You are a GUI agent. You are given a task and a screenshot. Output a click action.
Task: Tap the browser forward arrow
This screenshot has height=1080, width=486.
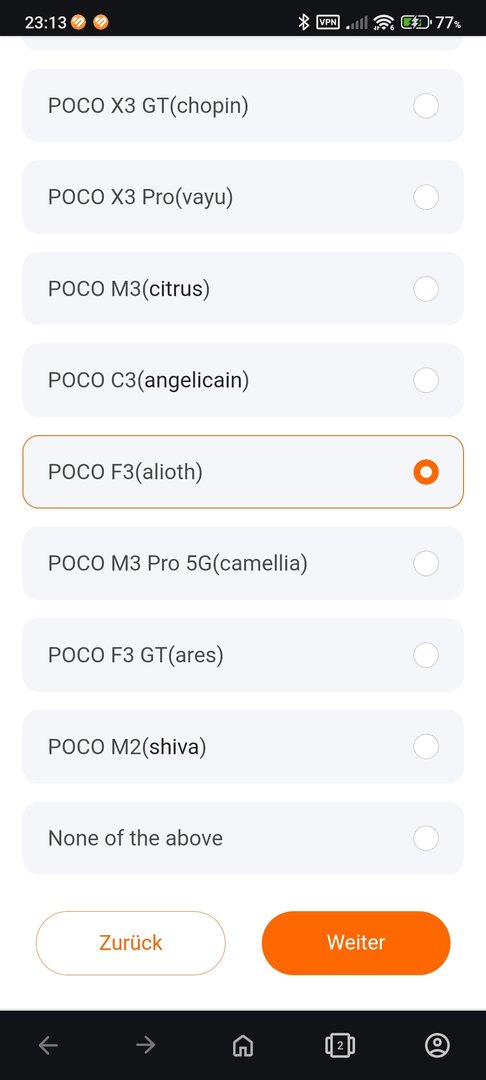click(x=145, y=1046)
